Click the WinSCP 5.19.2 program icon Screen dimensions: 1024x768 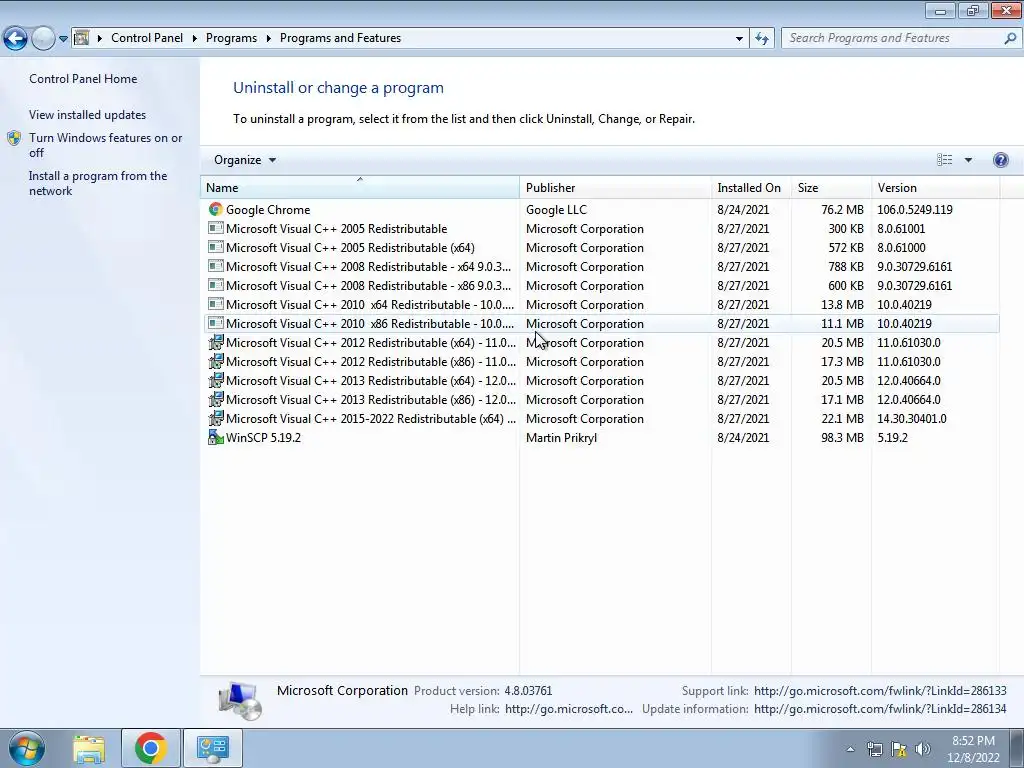tap(216, 437)
